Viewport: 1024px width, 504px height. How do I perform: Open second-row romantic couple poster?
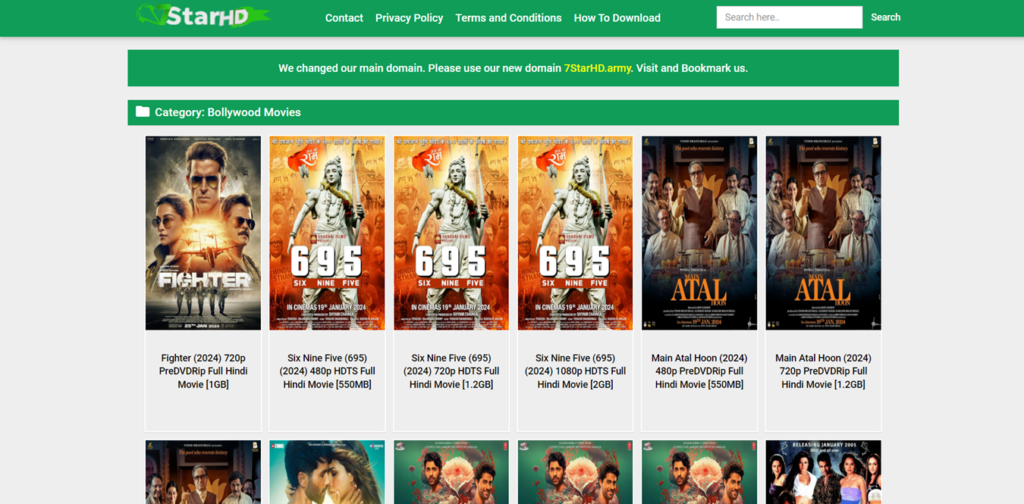tap(327, 472)
